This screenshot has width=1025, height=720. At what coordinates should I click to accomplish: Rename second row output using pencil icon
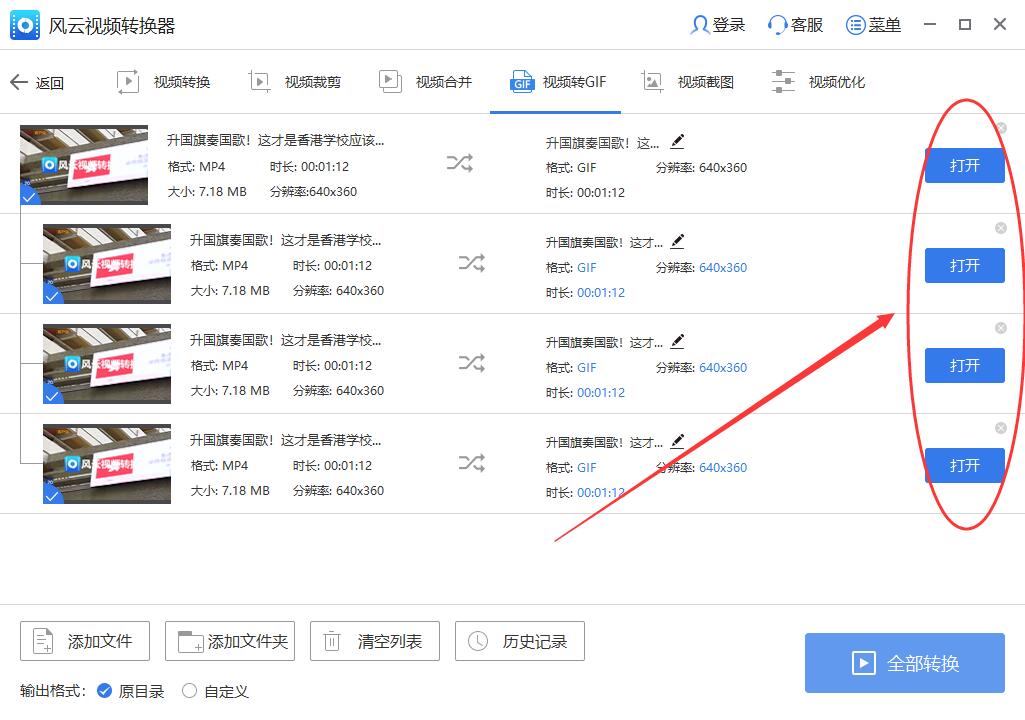677,241
